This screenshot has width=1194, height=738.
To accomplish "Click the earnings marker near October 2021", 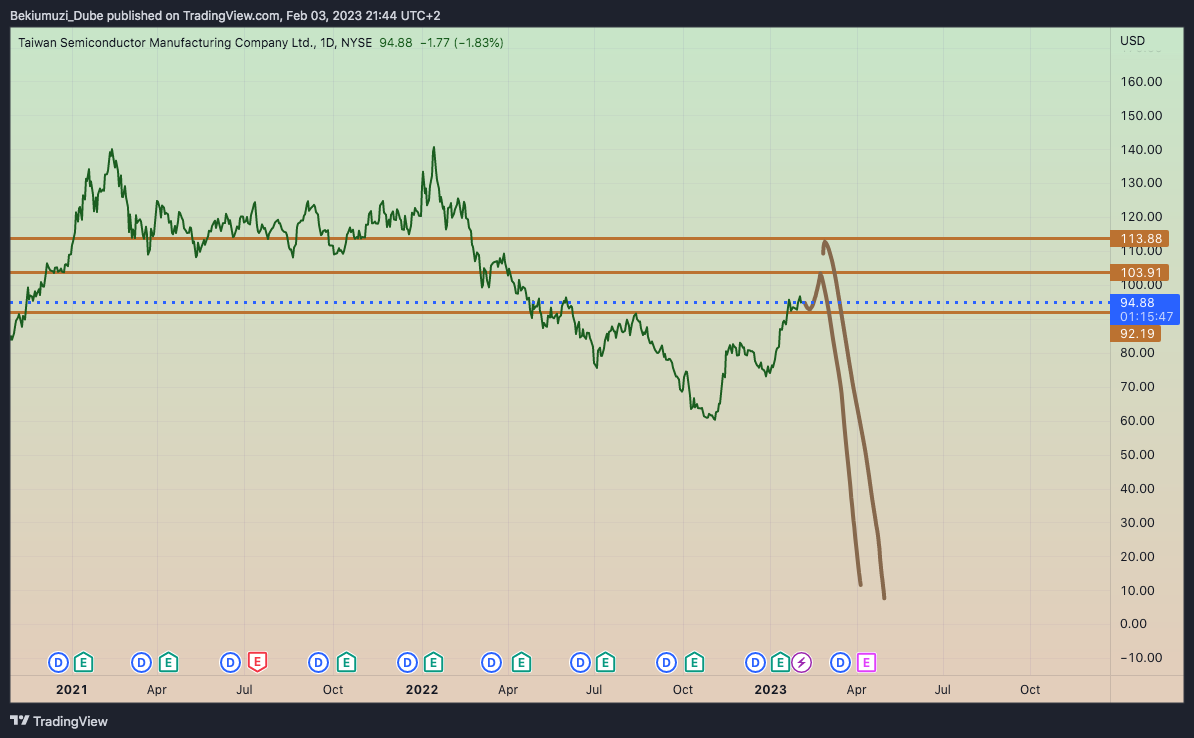I will pyautogui.click(x=346, y=663).
